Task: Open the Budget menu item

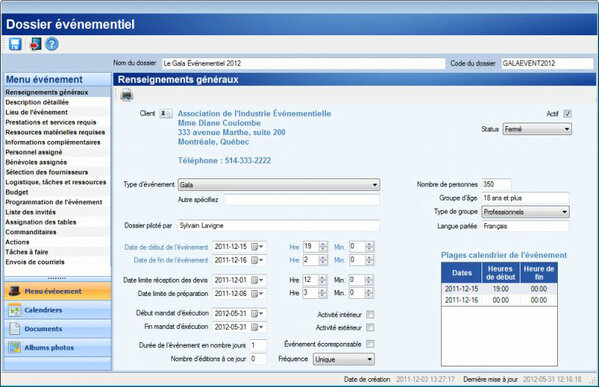Action: (57, 192)
